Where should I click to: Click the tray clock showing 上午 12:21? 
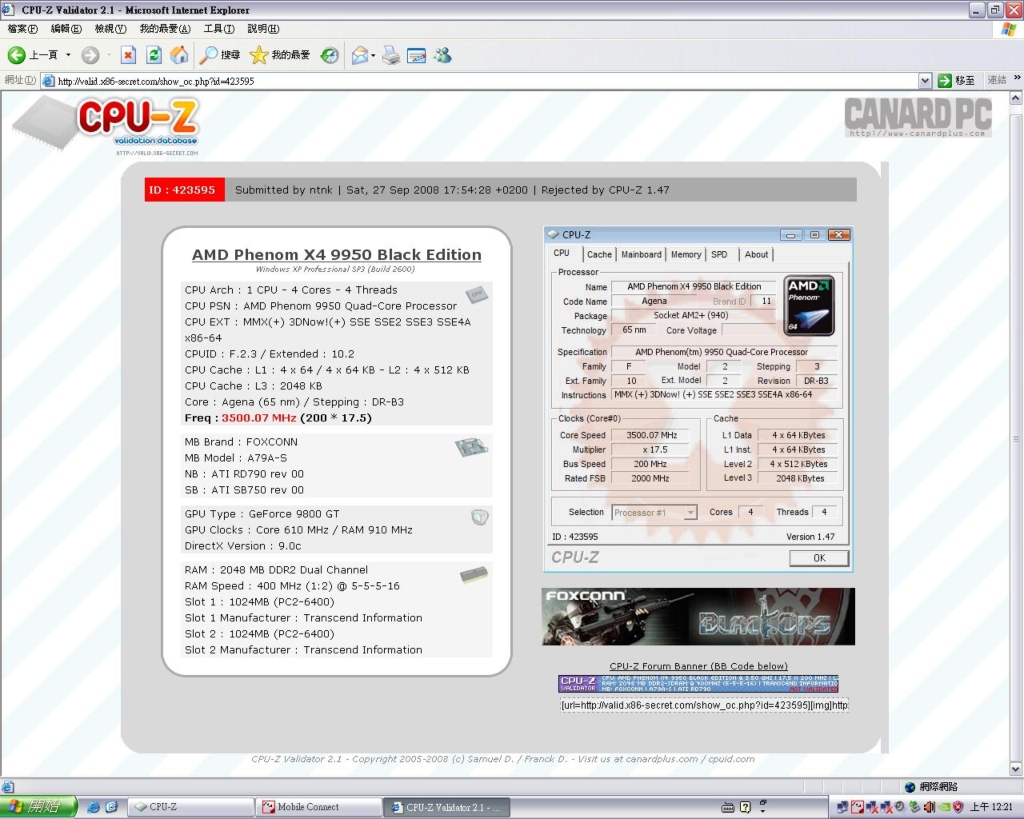tap(991, 807)
